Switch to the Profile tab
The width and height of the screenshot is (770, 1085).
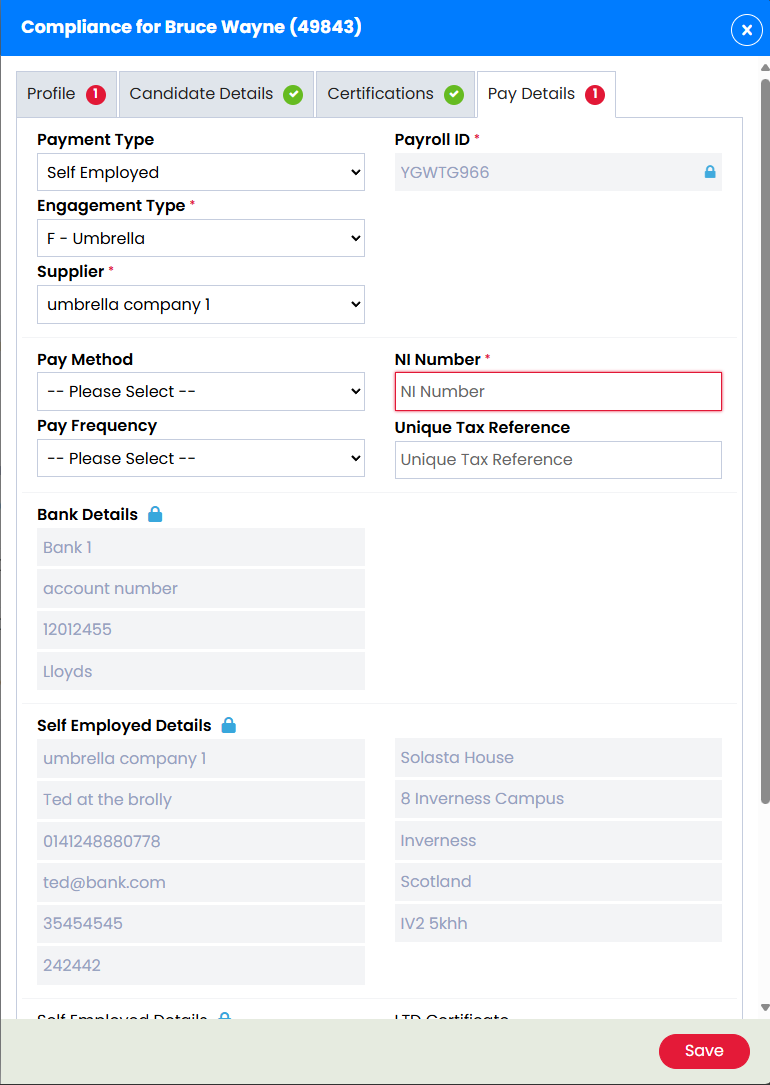55,93
